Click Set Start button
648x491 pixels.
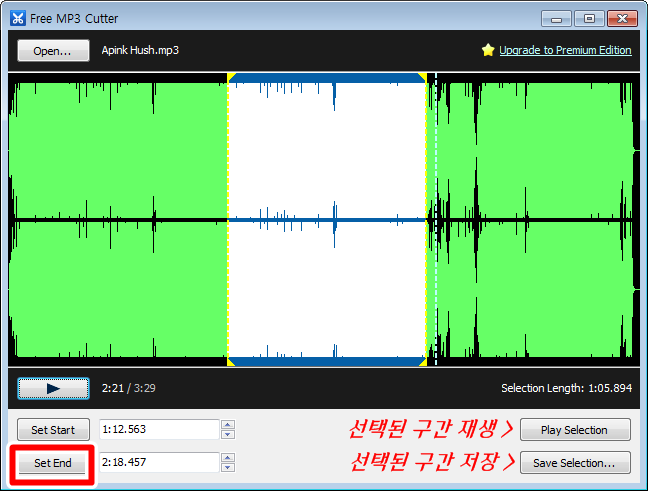(x=53, y=430)
